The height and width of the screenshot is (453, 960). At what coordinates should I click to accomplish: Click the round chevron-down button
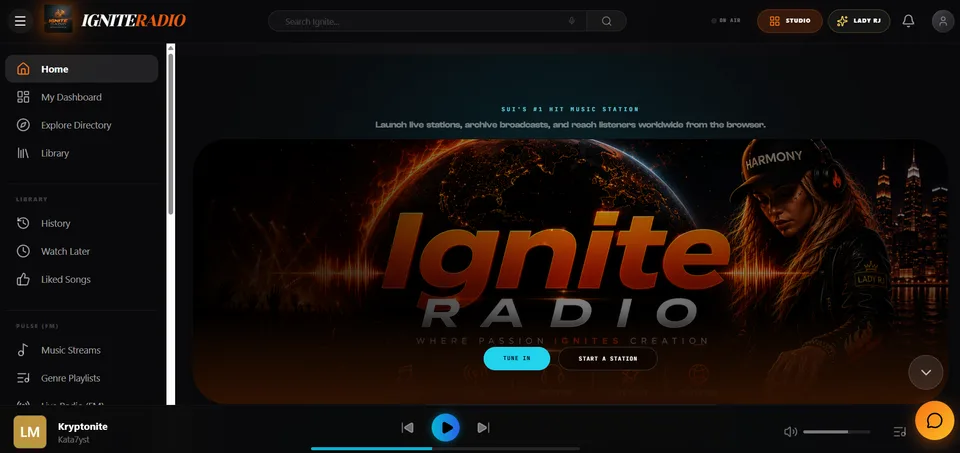tap(926, 372)
